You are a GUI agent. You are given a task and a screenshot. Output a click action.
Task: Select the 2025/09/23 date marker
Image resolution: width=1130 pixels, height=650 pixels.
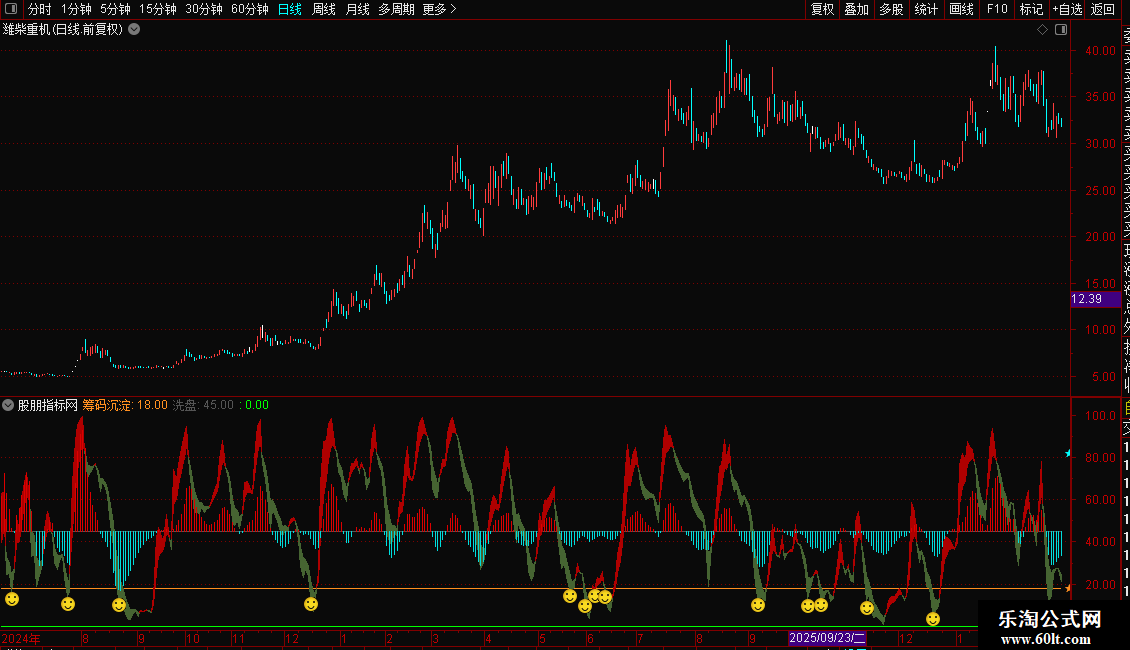(827, 638)
